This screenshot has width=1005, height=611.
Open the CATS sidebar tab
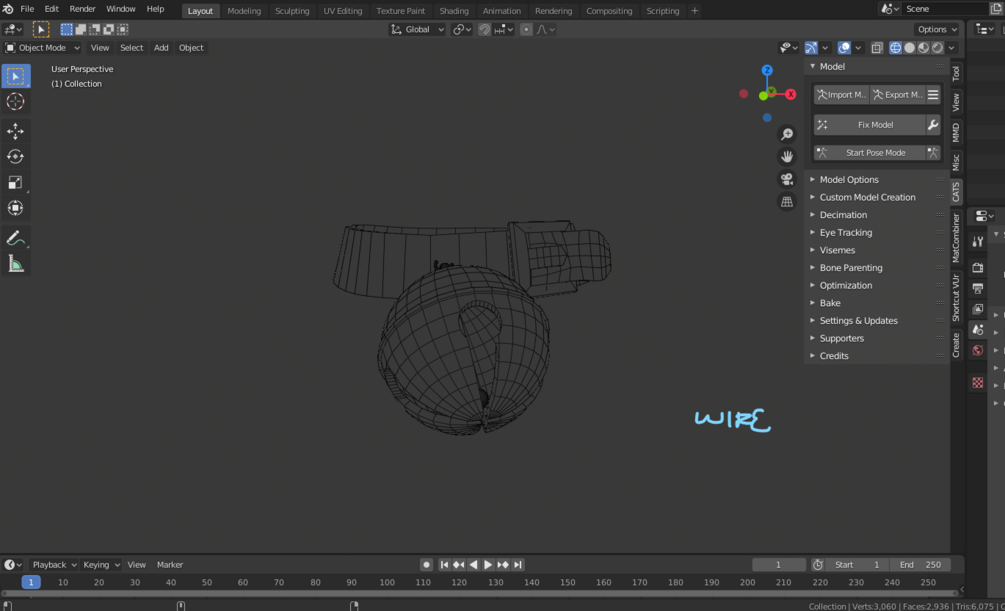[956, 191]
